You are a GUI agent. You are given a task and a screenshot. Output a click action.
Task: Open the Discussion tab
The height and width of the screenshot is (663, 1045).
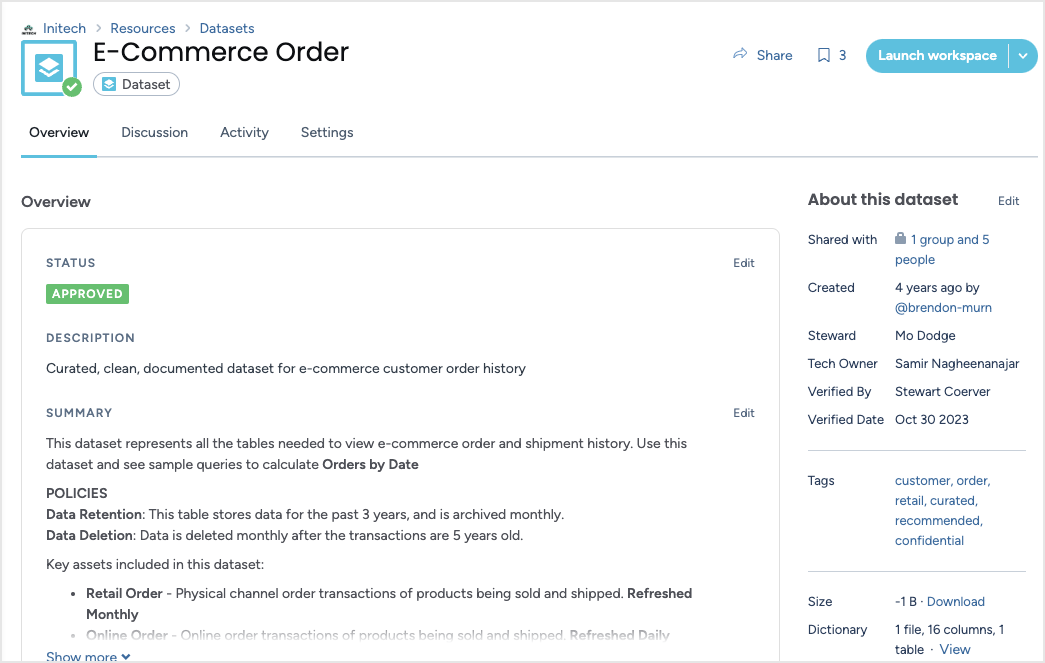click(x=155, y=133)
